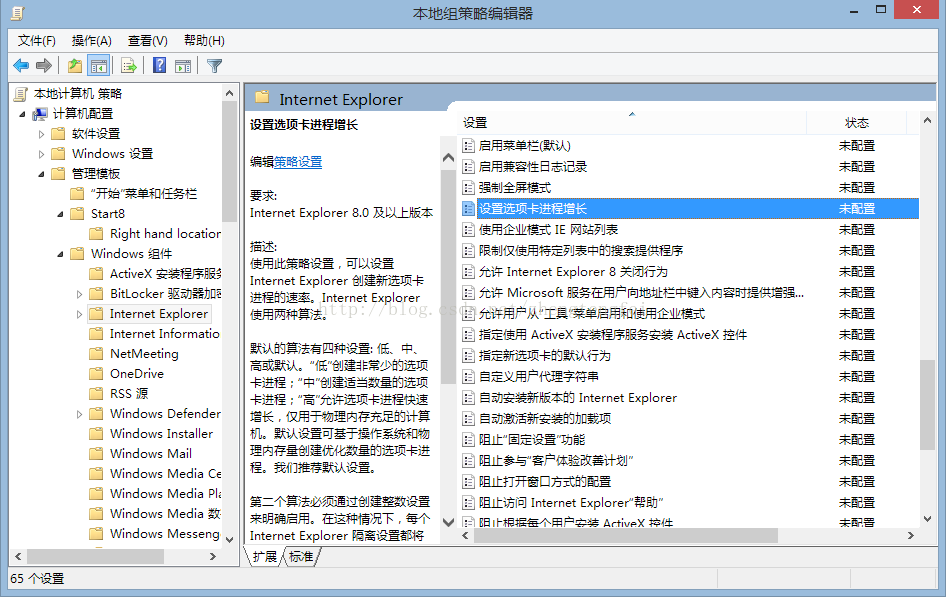Click the 策略设置 link
The image size is (946, 597).
click(298, 162)
